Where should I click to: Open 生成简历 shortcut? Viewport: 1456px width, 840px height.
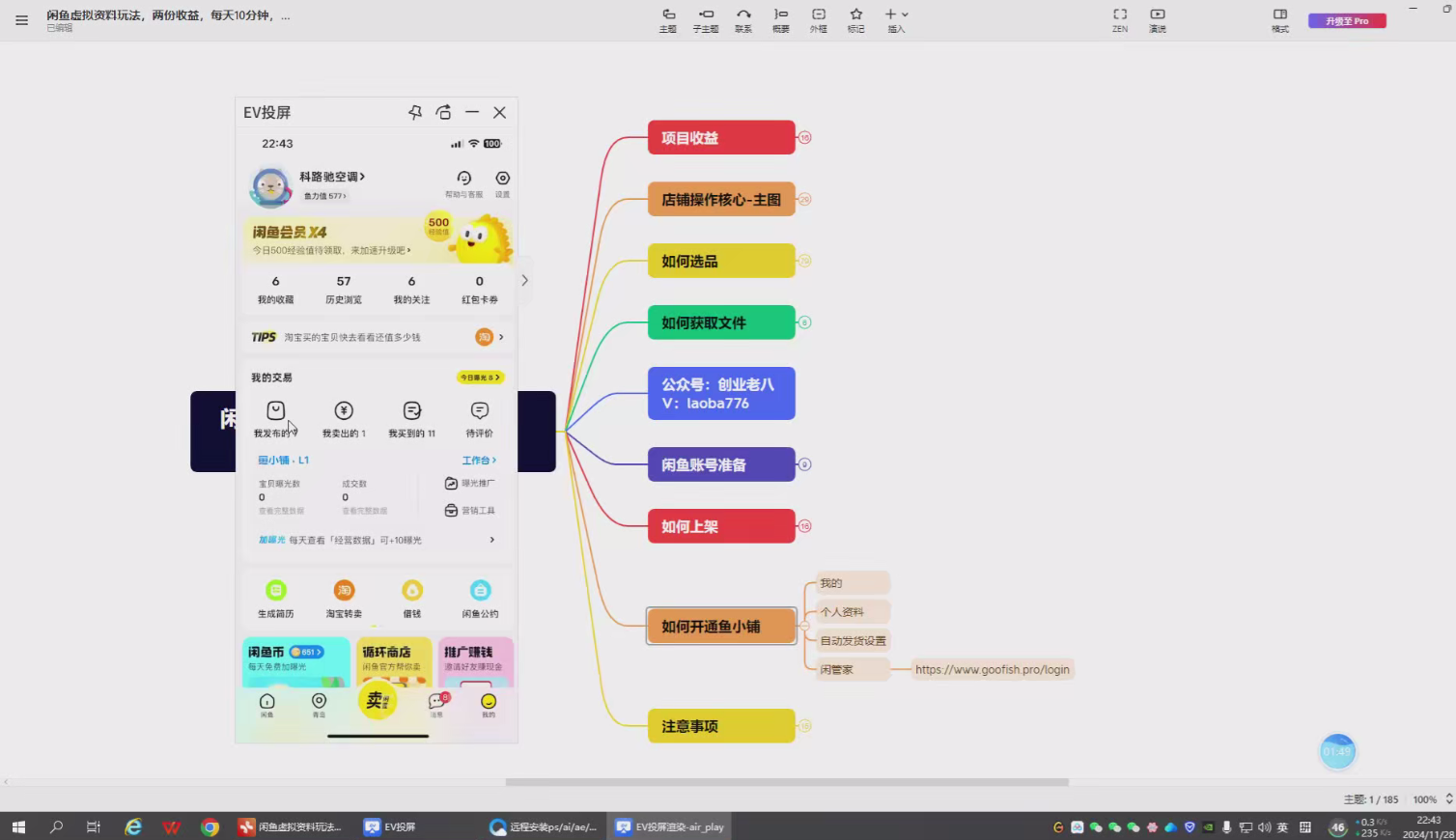click(276, 599)
